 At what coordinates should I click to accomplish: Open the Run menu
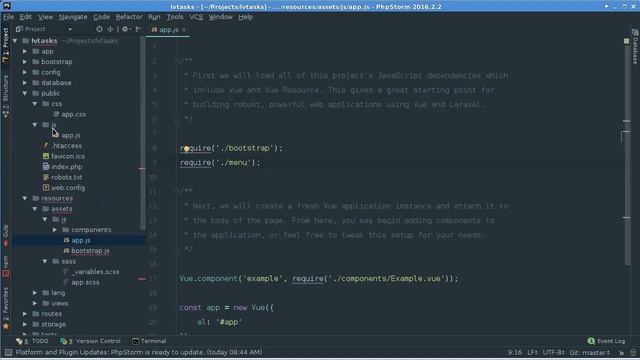[154, 17]
